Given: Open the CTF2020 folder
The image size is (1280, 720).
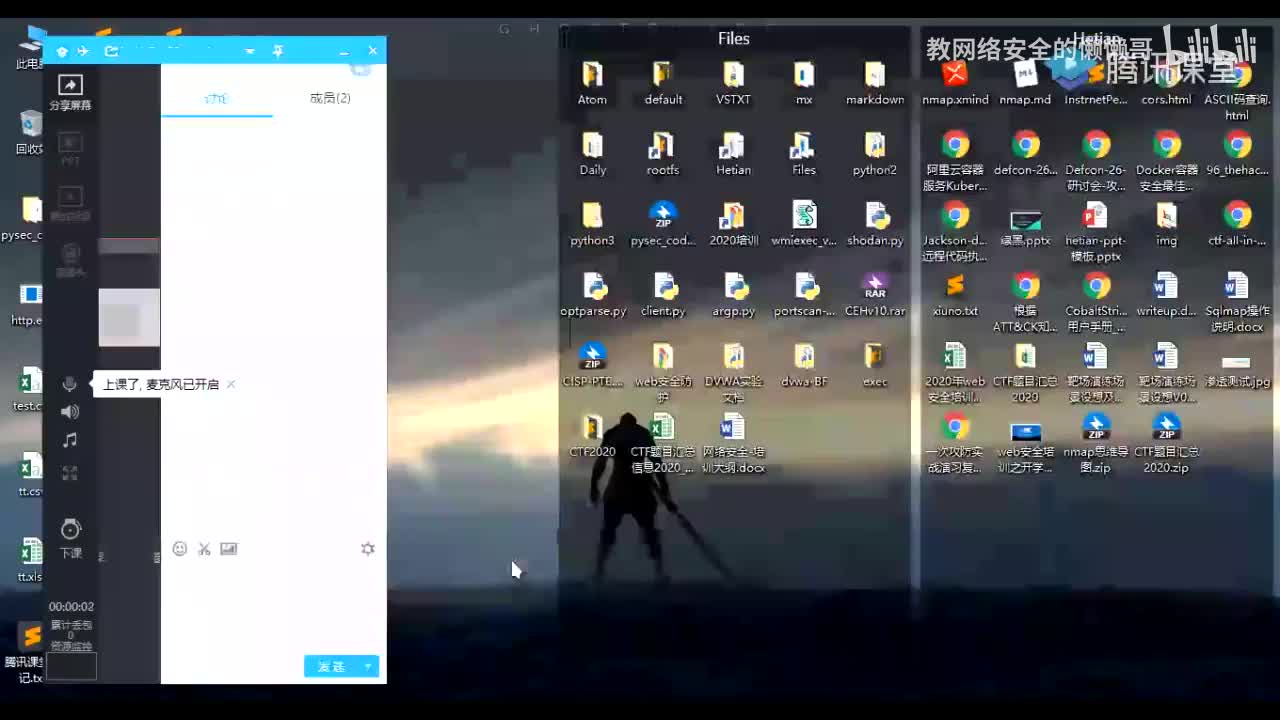Looking at the screenshot, I should pos(592,437).
